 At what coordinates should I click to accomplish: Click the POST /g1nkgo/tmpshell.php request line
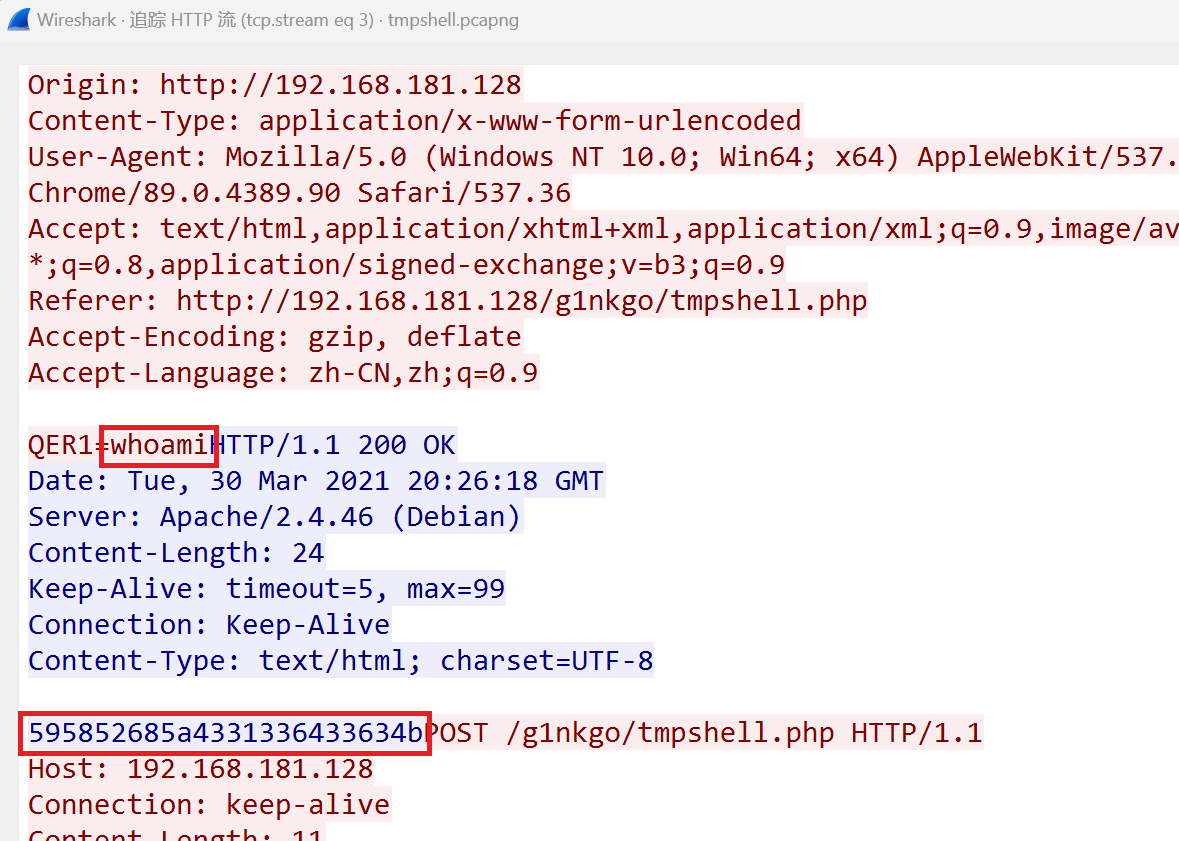pos(707,733)
